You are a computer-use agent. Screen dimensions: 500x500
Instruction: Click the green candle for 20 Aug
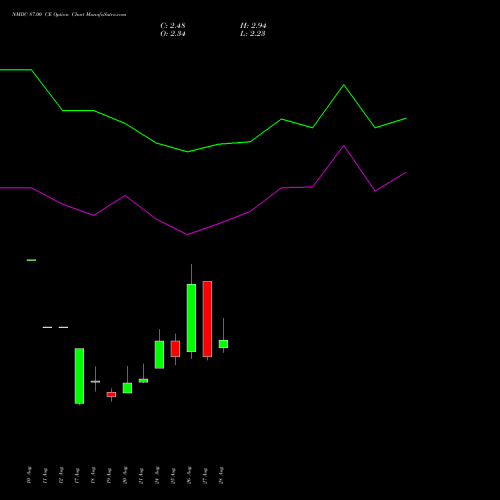coord(127,388)
